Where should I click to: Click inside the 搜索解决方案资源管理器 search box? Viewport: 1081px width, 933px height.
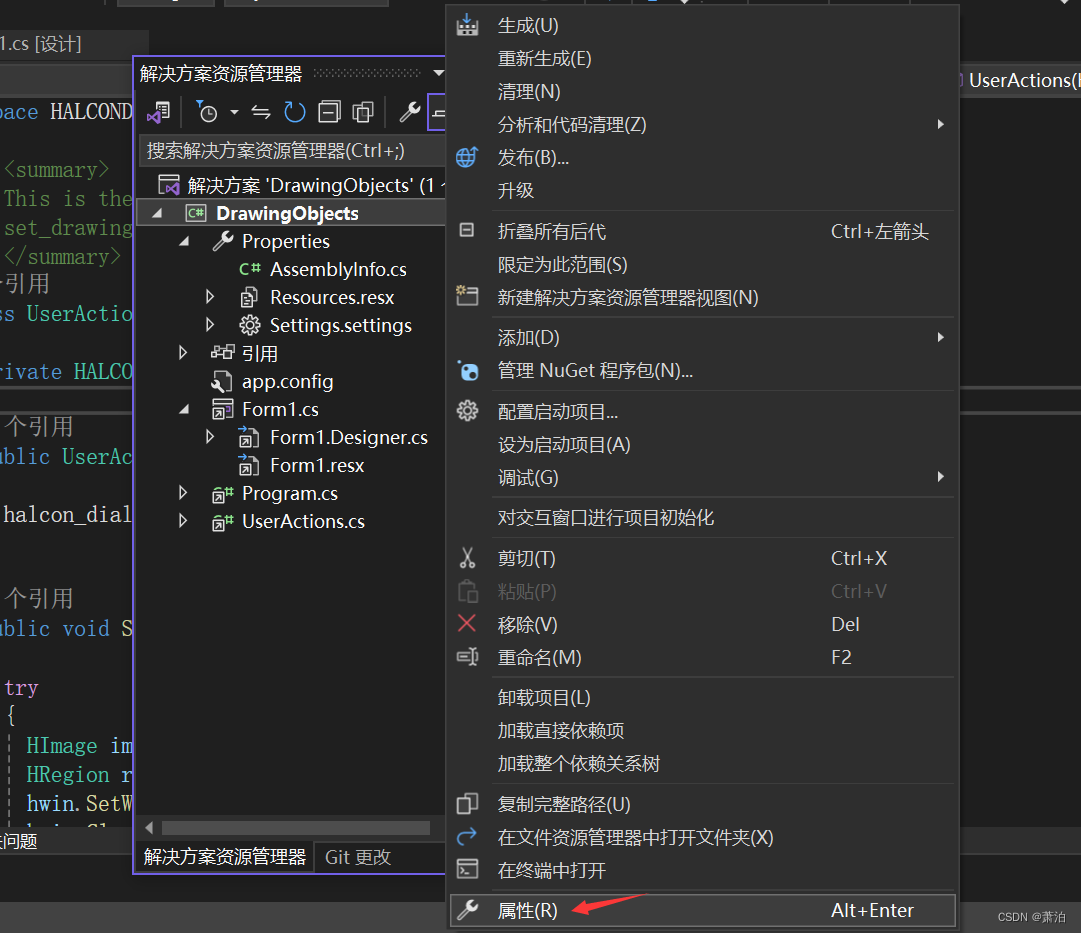[x=290, y=148]
